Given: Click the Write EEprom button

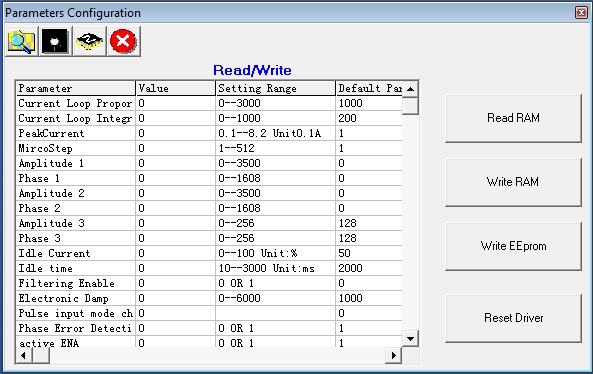Looking at the screenshot, I should [x=513, y=246].
